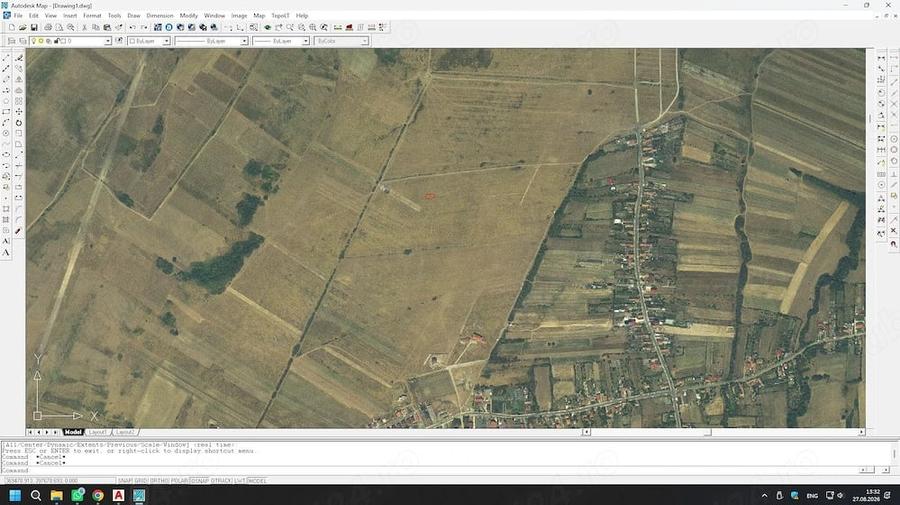This screenshot has height=505, width=900.
Task: Switch to the Layout2 tab
Action: [x=125, y=432]
